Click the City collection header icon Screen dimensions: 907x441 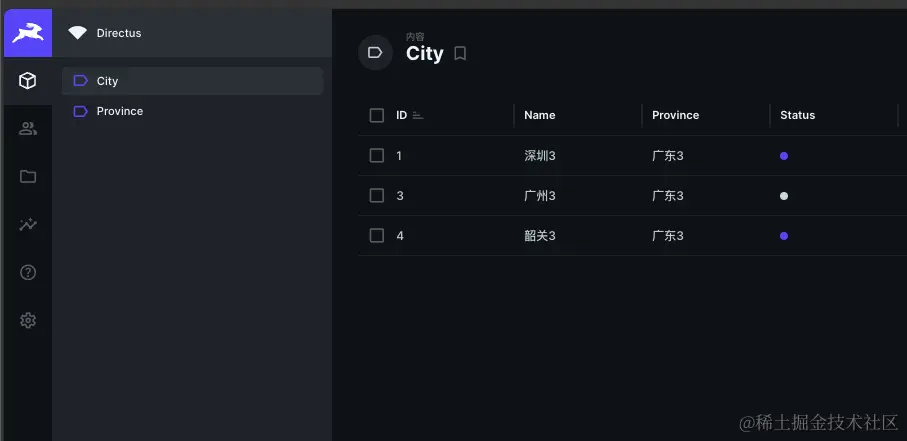[x=375, y=53]
